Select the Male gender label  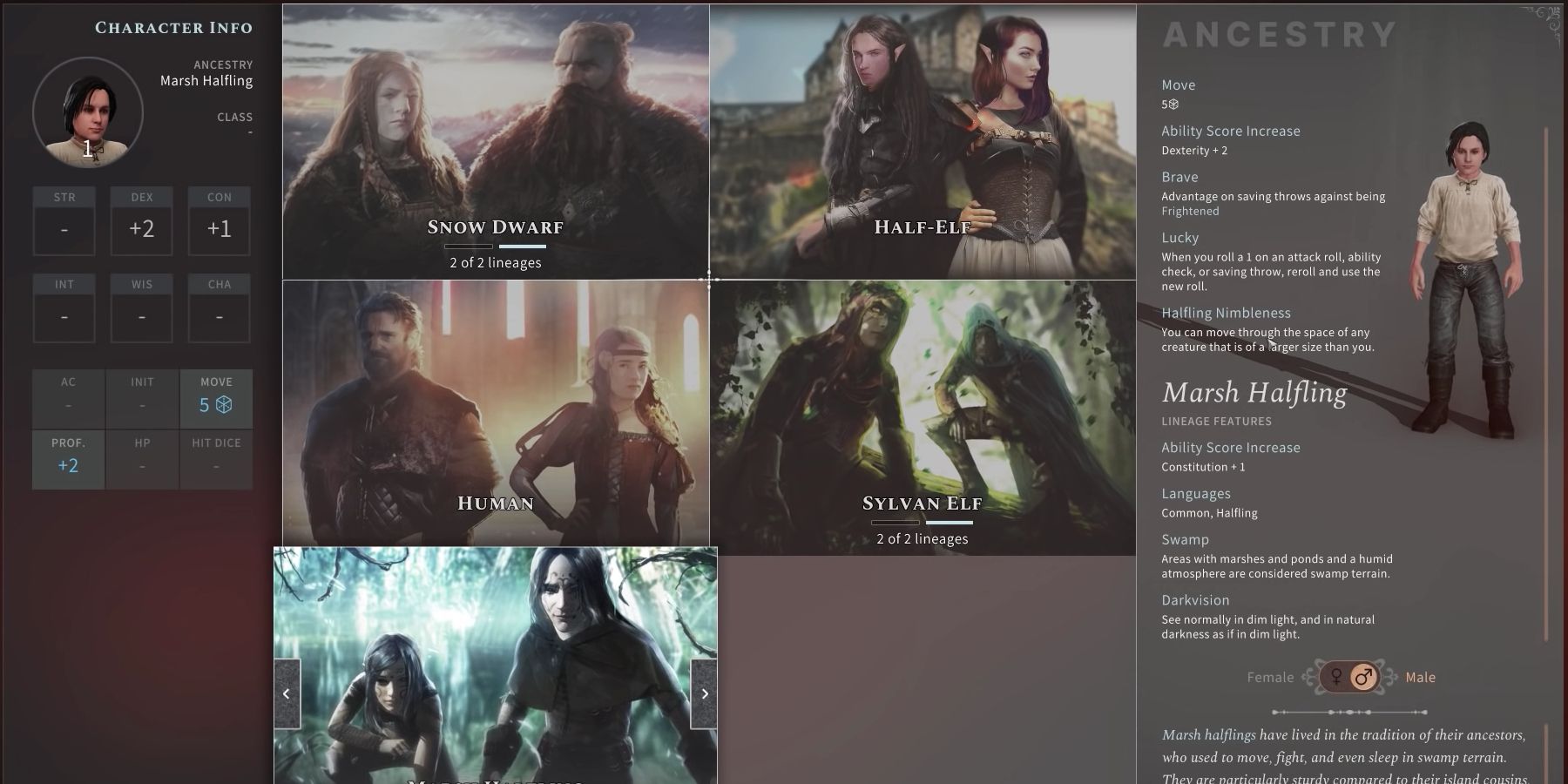pos(1420,678)
